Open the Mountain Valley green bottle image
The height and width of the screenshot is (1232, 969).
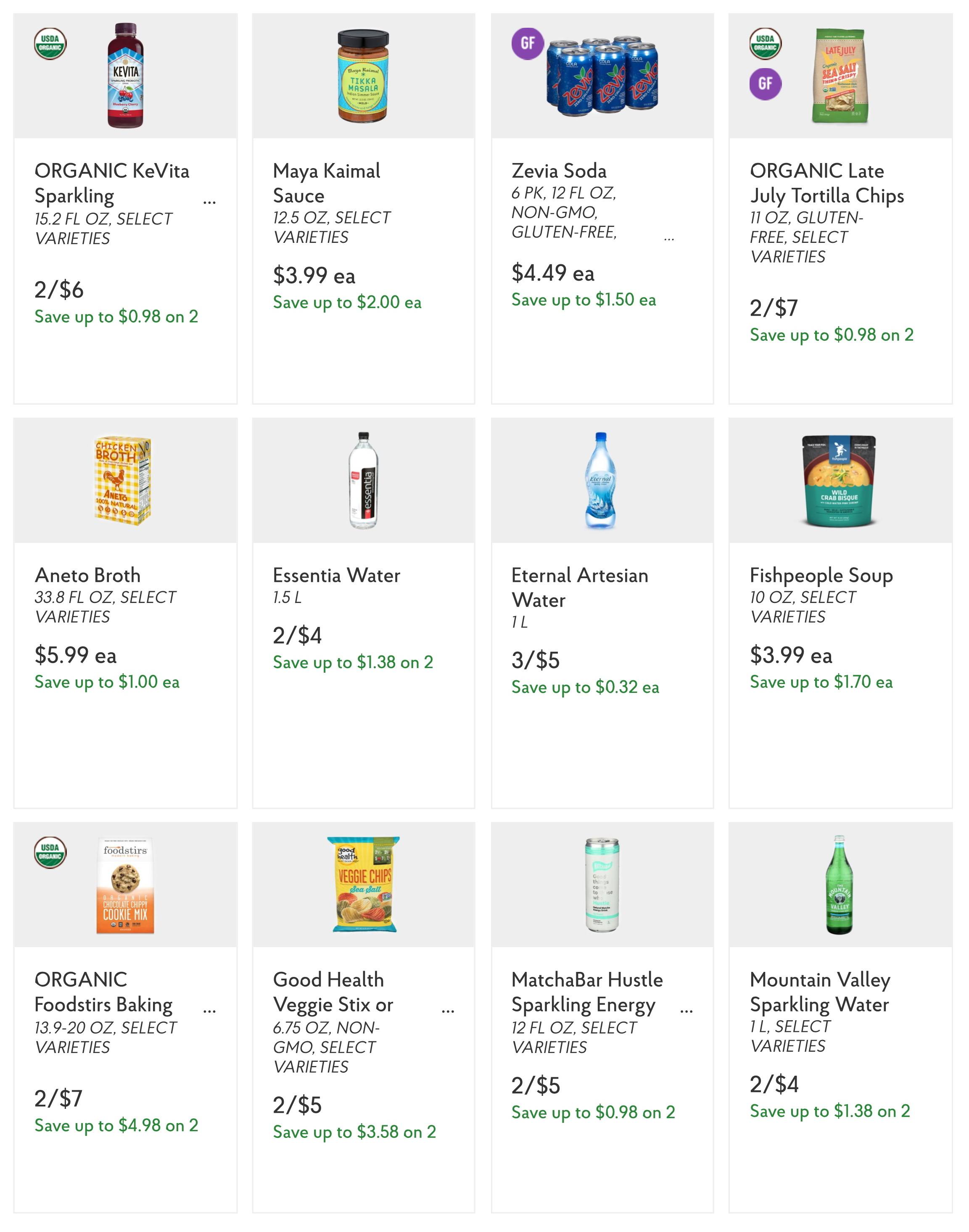point(839,885)
